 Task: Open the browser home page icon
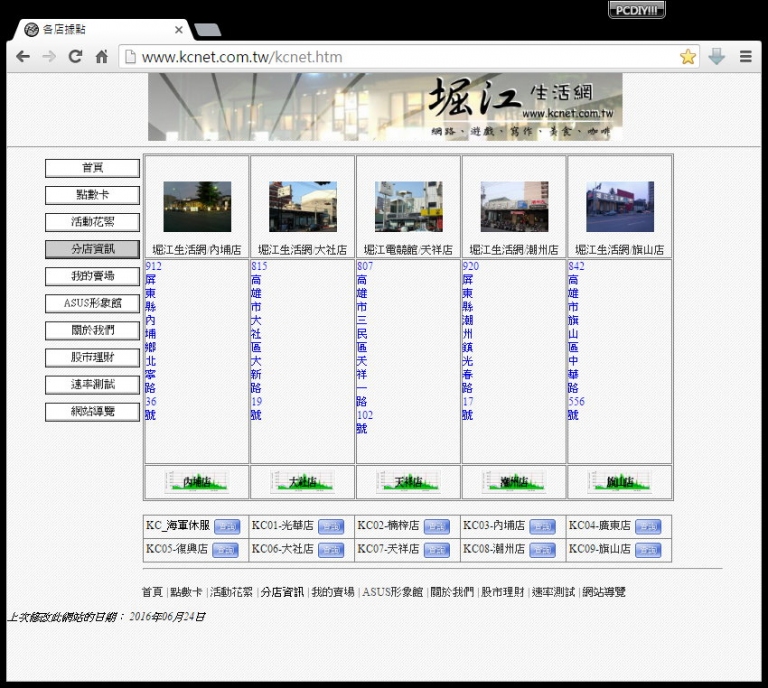click(x=101, y=57)
